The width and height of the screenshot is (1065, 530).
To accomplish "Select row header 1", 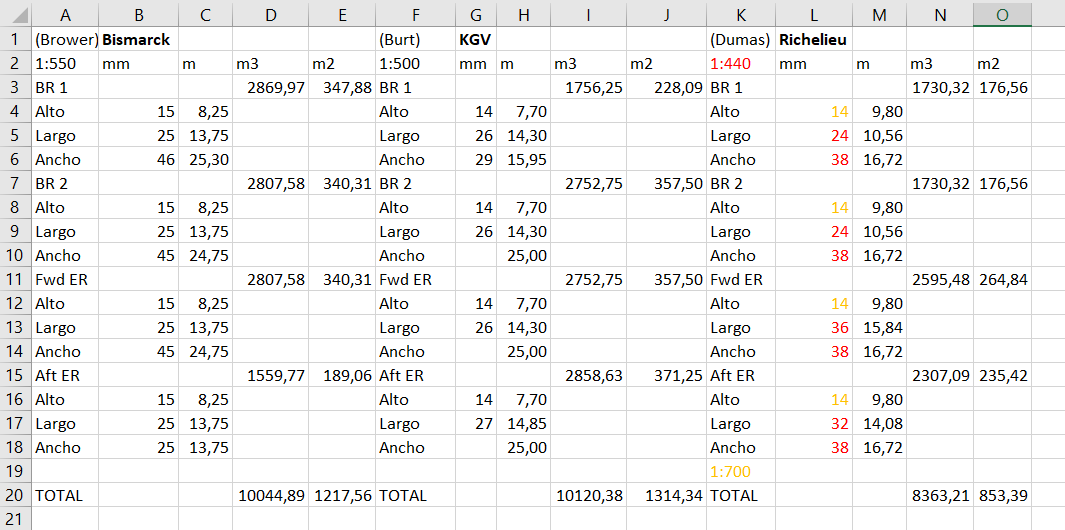I will point(15,40).
